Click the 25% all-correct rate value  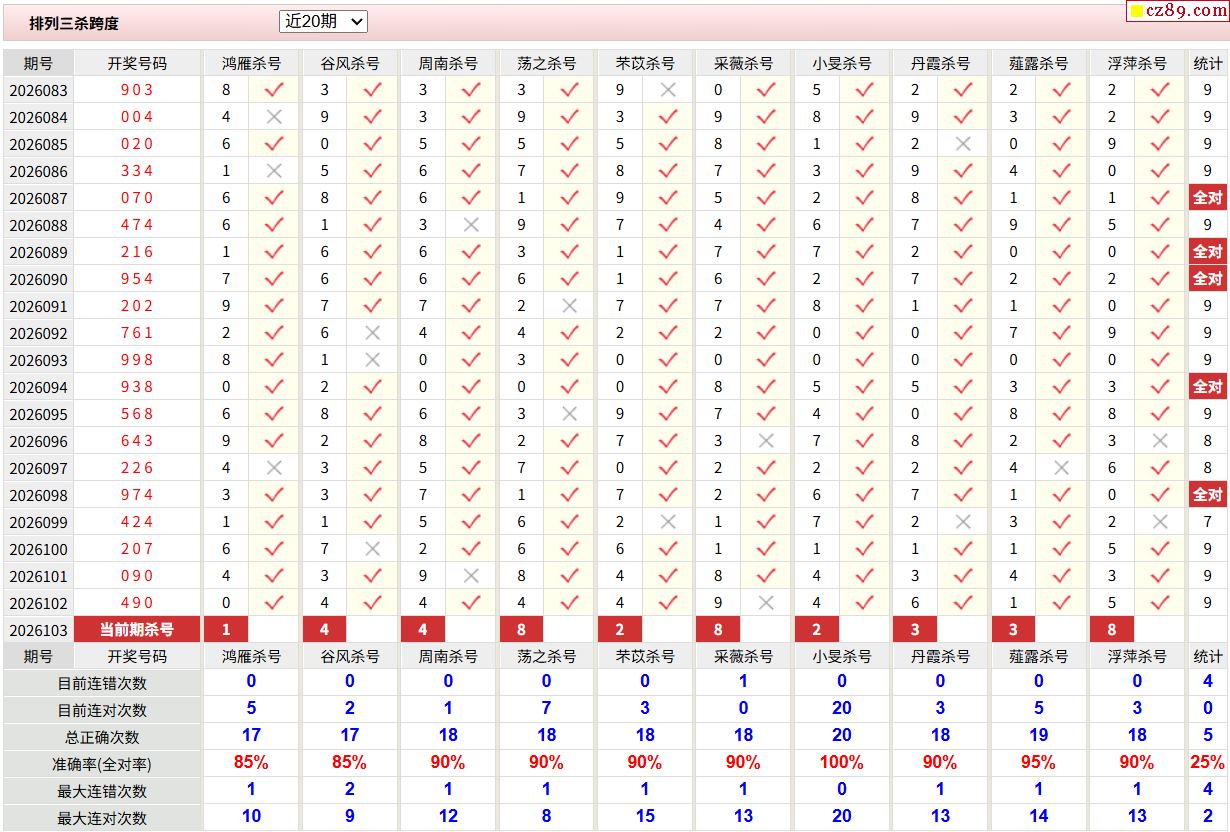tap(1208, 763)
